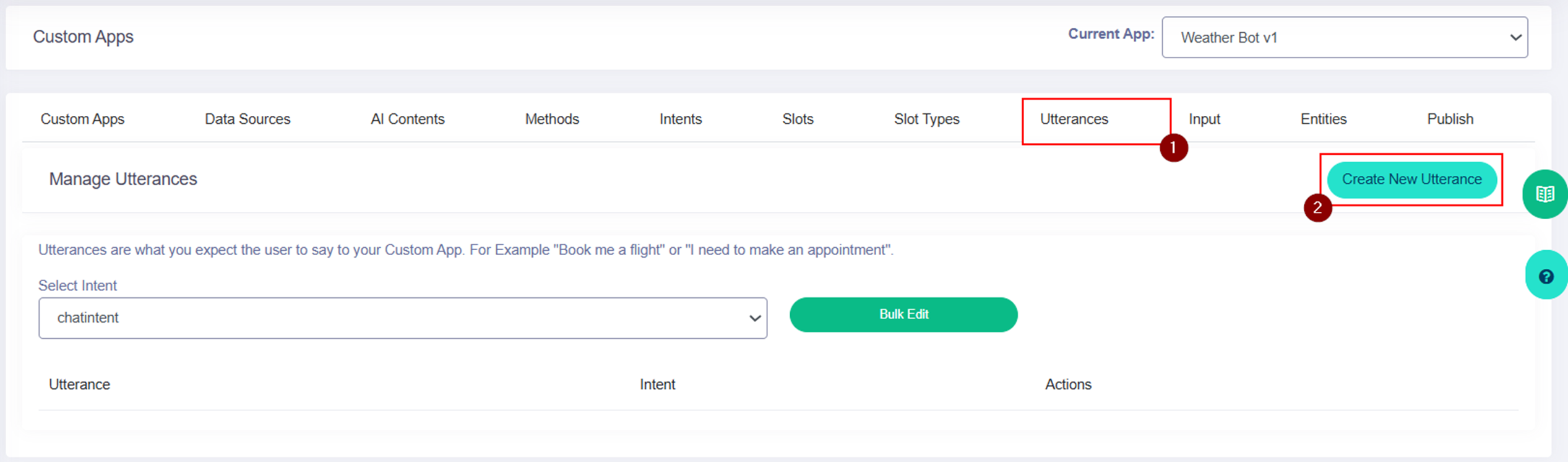This screenshot has height=462, width=1568.
Task: Click the Actions column header
Action: pos(1068,385)
